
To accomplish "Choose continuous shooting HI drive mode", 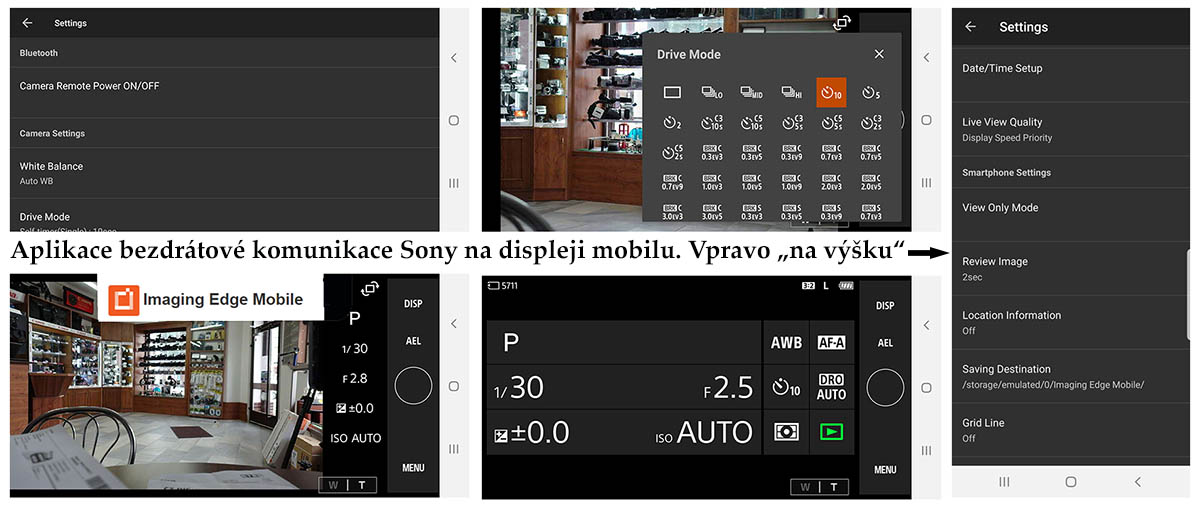I will (x=792, y=92).
